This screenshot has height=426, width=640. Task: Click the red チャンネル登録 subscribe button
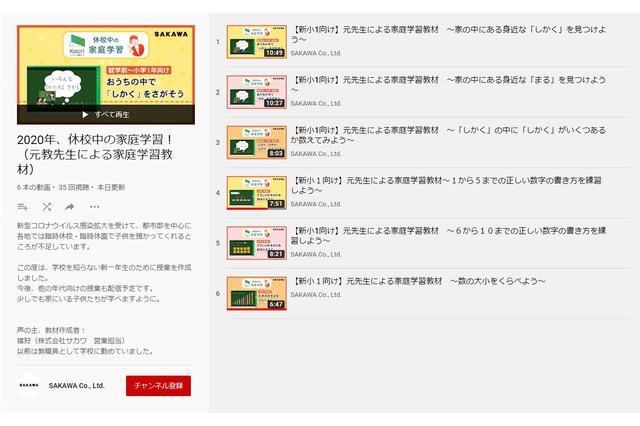pos(158,386)
